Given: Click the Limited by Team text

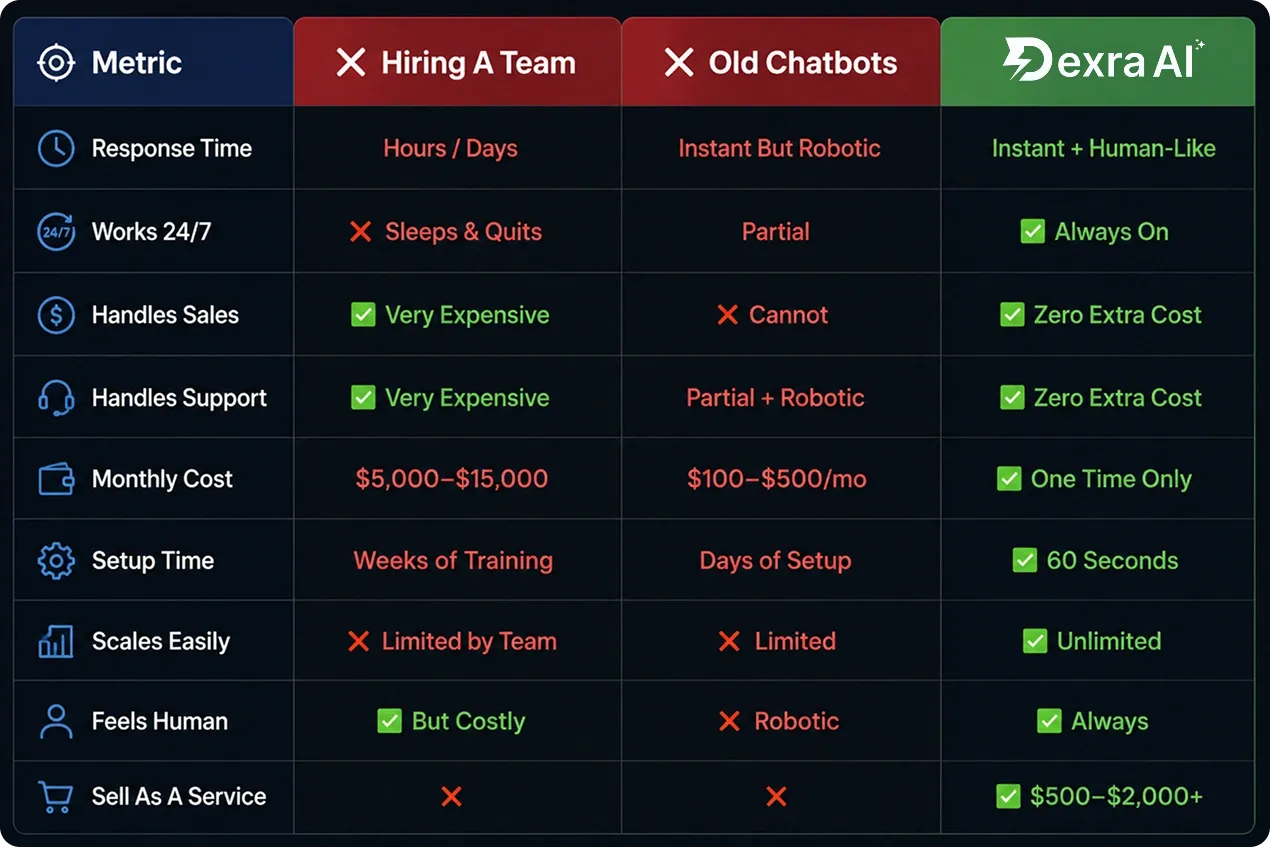Looking at the screenshot, I should (x=469, y=641).
